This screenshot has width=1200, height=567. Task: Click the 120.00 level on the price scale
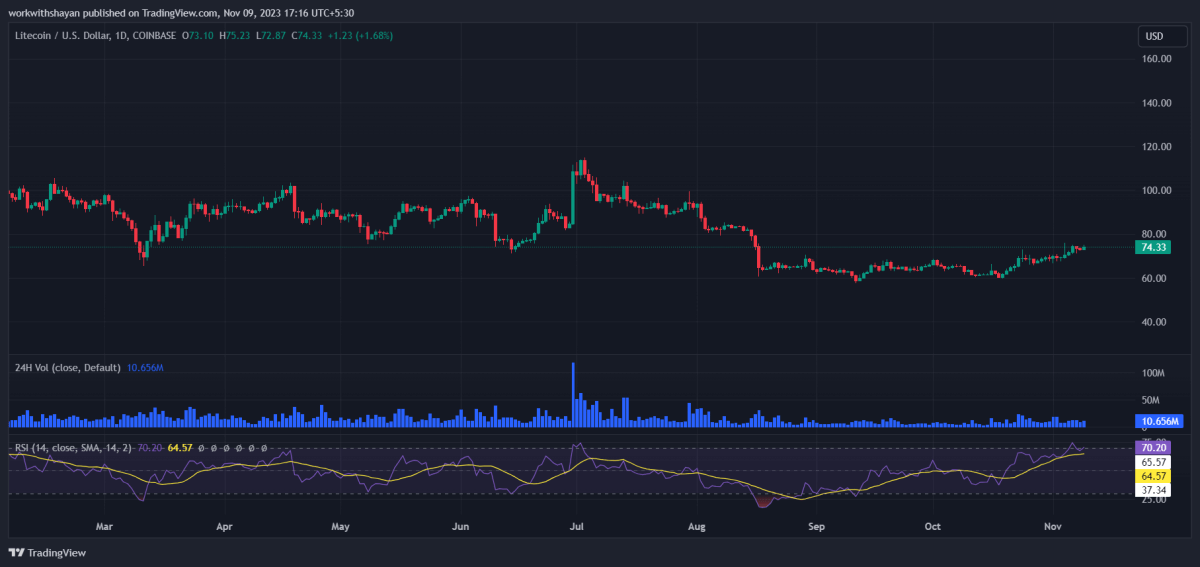point(1156,147)
